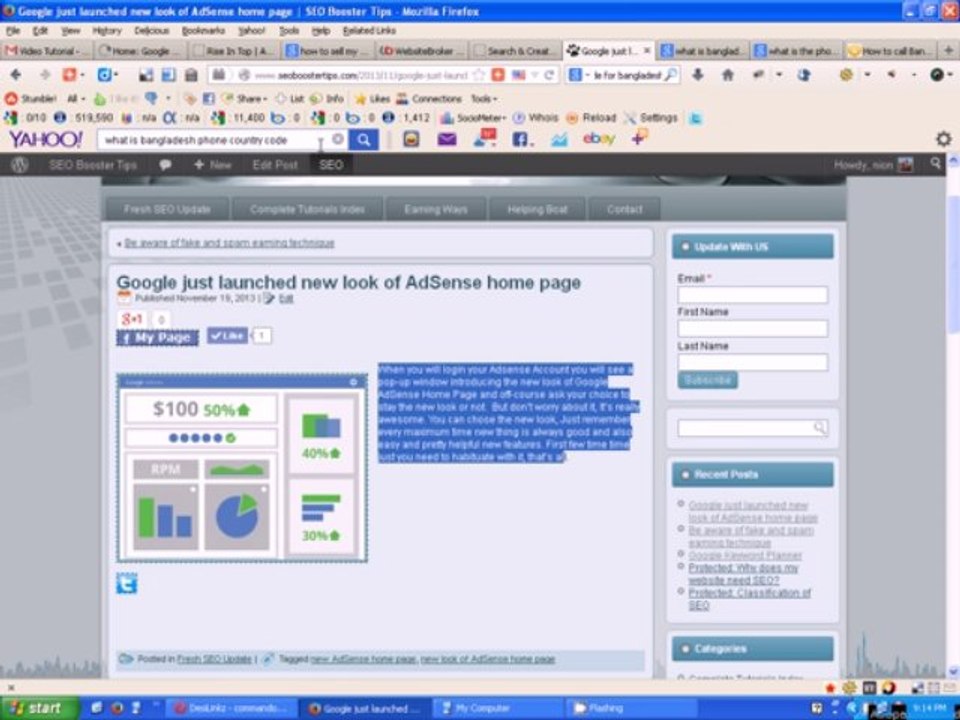Click Edit Post in the admin bar
The width and height of the screenshot is (960, 720).
(275, 165)
